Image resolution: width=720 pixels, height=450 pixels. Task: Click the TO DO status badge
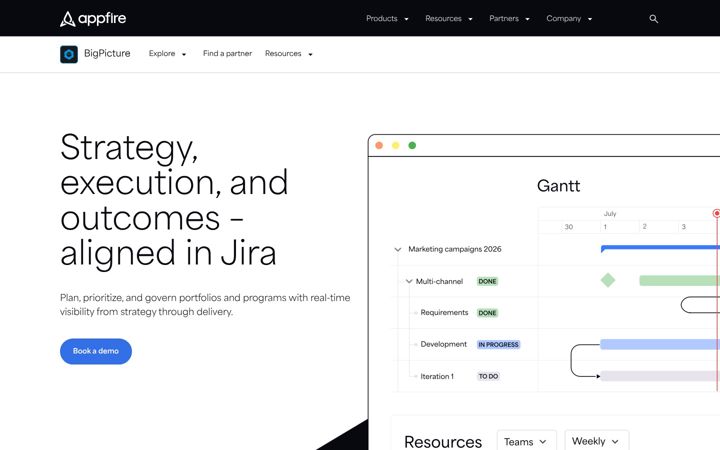pyautogui.click(x=488, y=377)
